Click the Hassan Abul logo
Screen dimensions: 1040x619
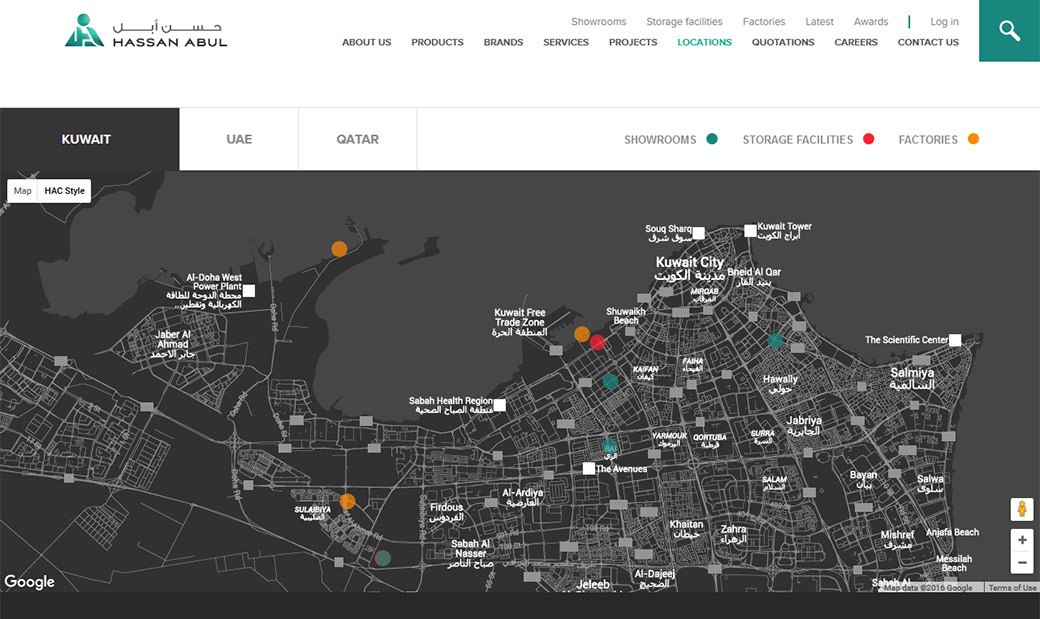pyautogui.click(x=146, y=31)
